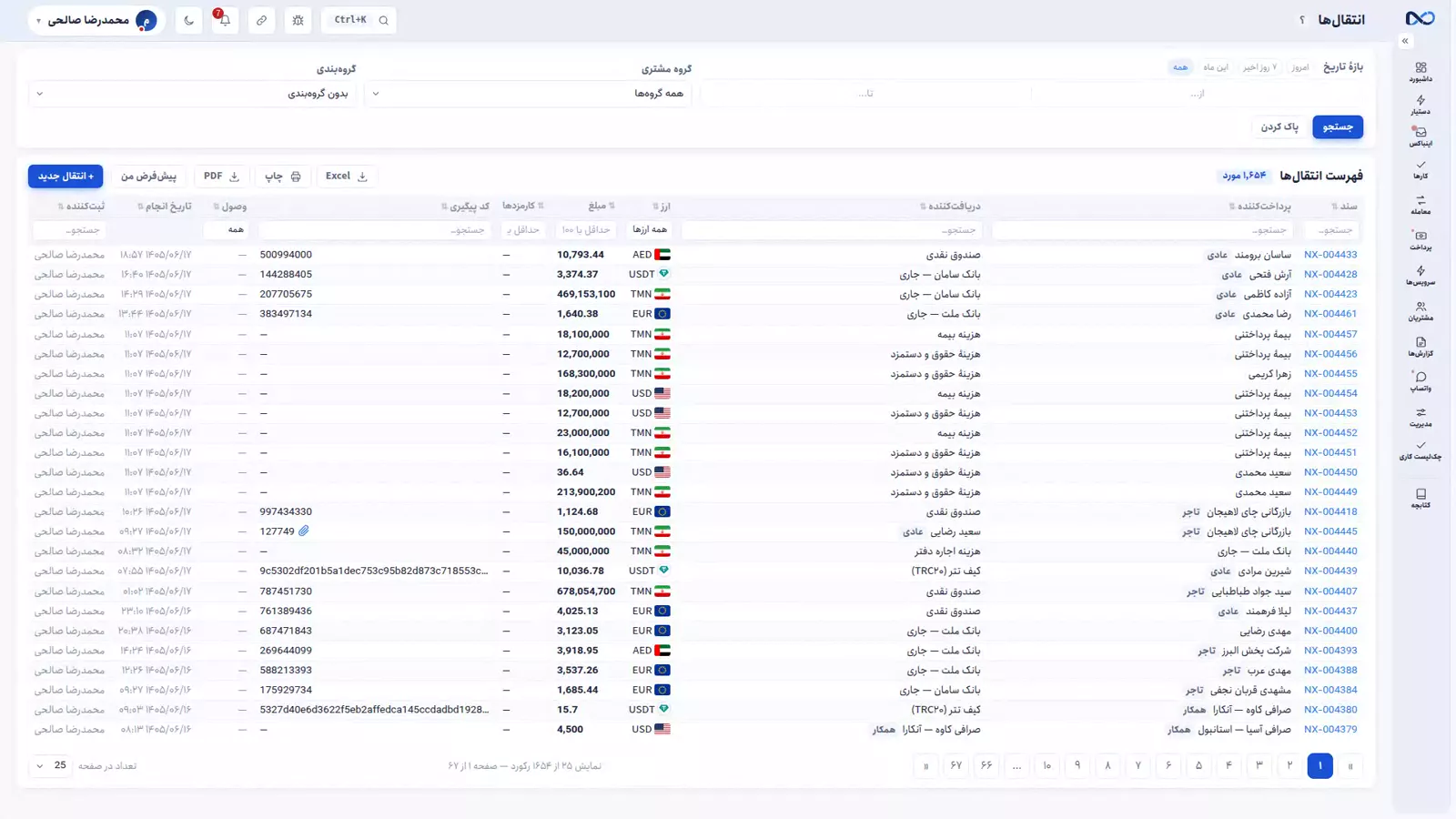Image resolution: width=1456 pixels, height=819 pixels.
Task: Open transfer NX-004433
Action: pyautogui.click(x=1330, y=255)
